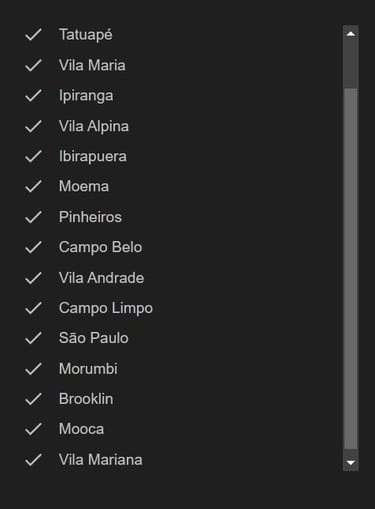This screenshot has width=375, height=509.
Task: Select the Morumbi list entry
Action: tap(180, 369)
